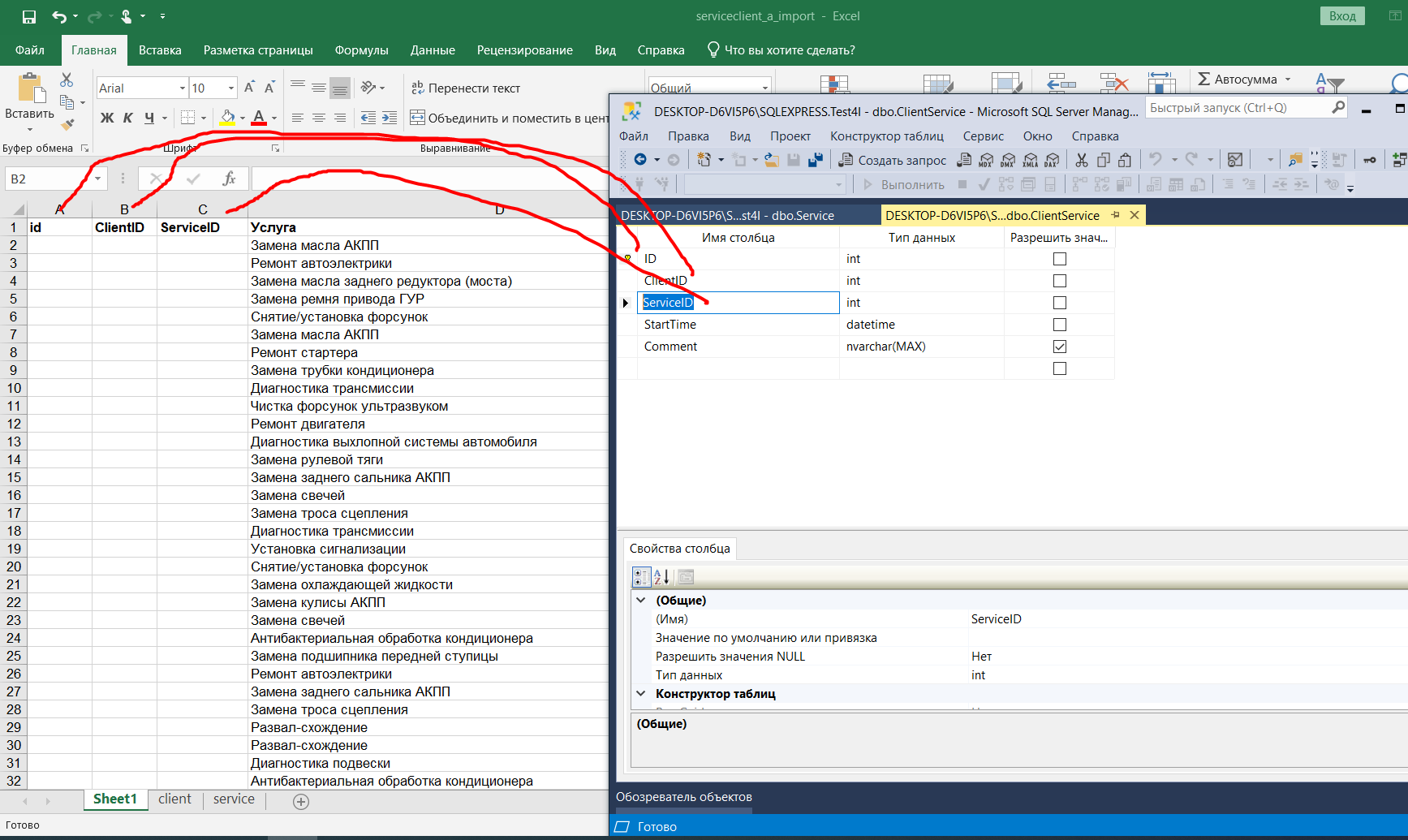This screenshot has width=1408, height=840.
Task: Open the borders dropdown arrow
Action: [x=204, y=118]
